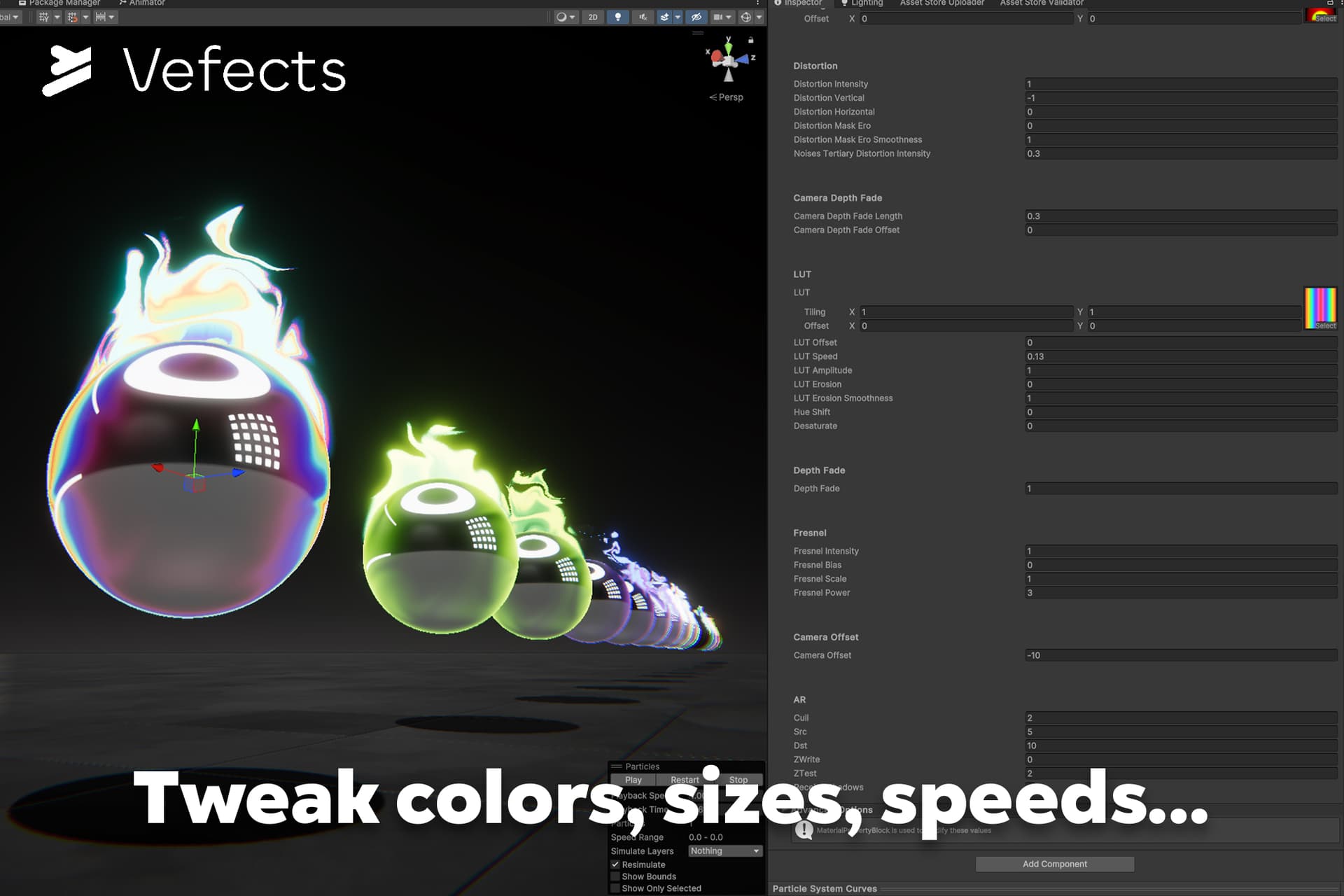Click Add Component button
This screenshot has height=896, width=1344.
click(1054, 864)
